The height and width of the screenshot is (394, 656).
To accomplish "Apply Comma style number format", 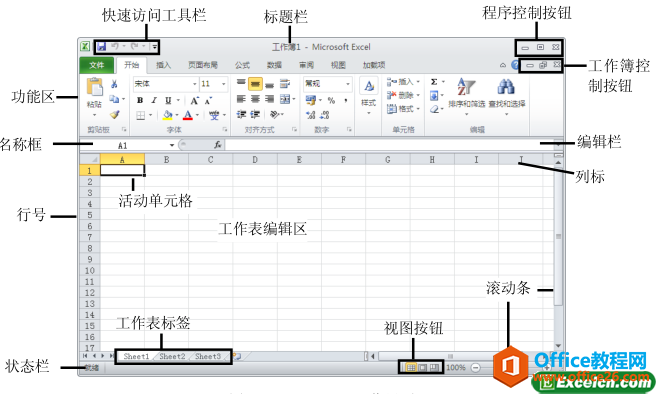I will click(346, 100).
